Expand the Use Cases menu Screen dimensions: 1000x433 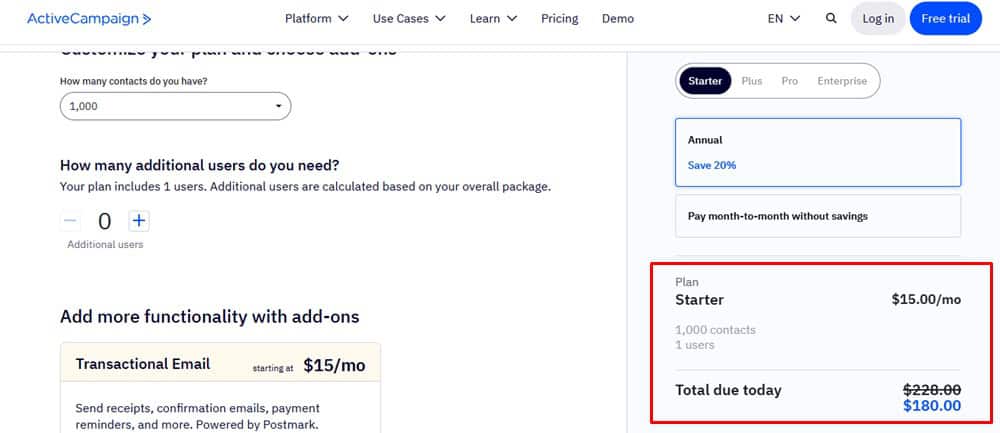[409, 18]
